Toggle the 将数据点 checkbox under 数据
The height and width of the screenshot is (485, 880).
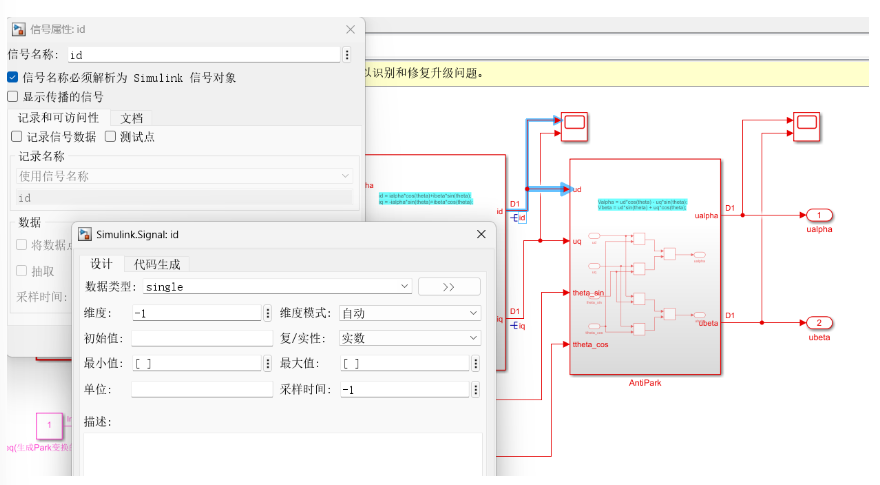point(21,245)
